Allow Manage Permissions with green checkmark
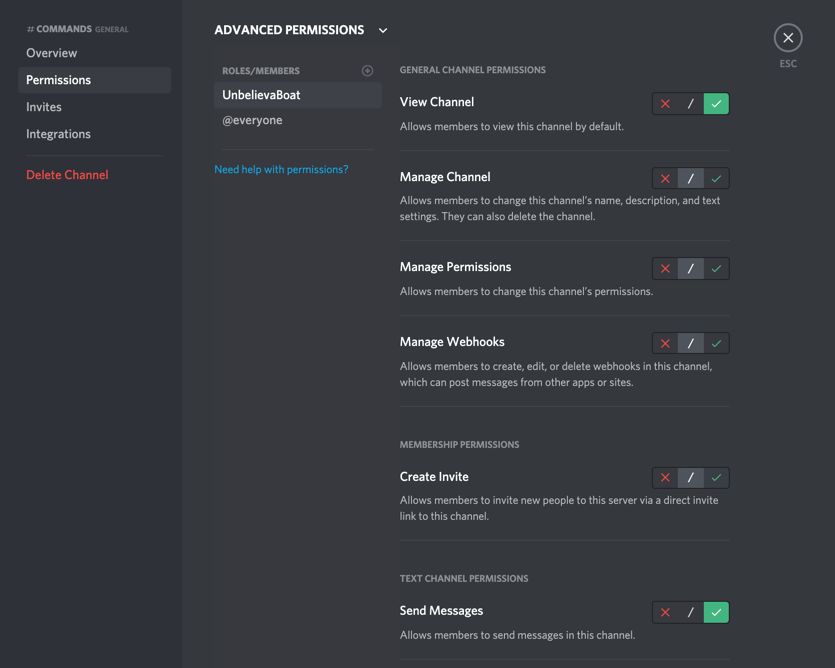 pyautogui.click(x=716, y=269)
